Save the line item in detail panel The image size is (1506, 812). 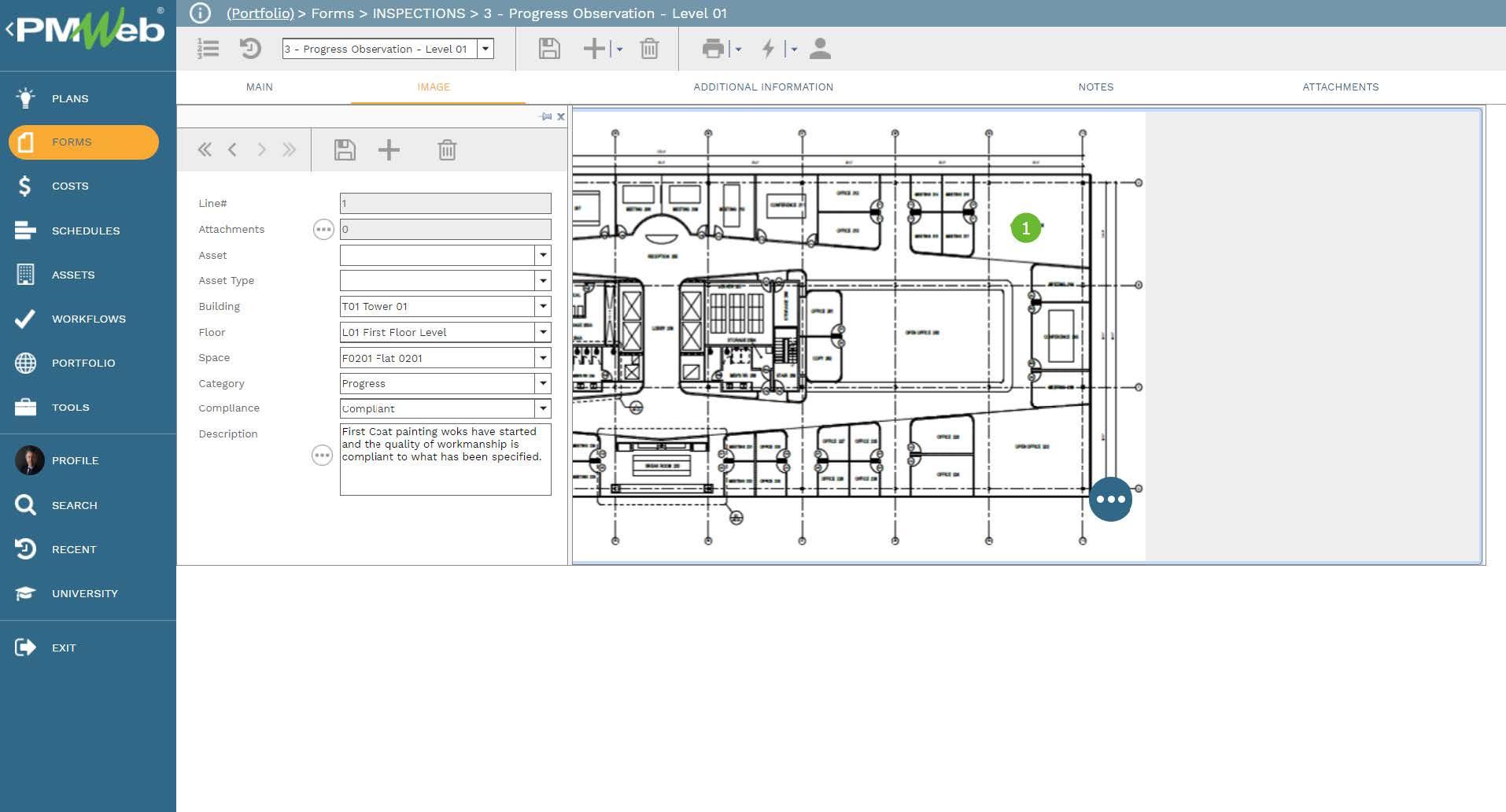click(x=345, y=149)
